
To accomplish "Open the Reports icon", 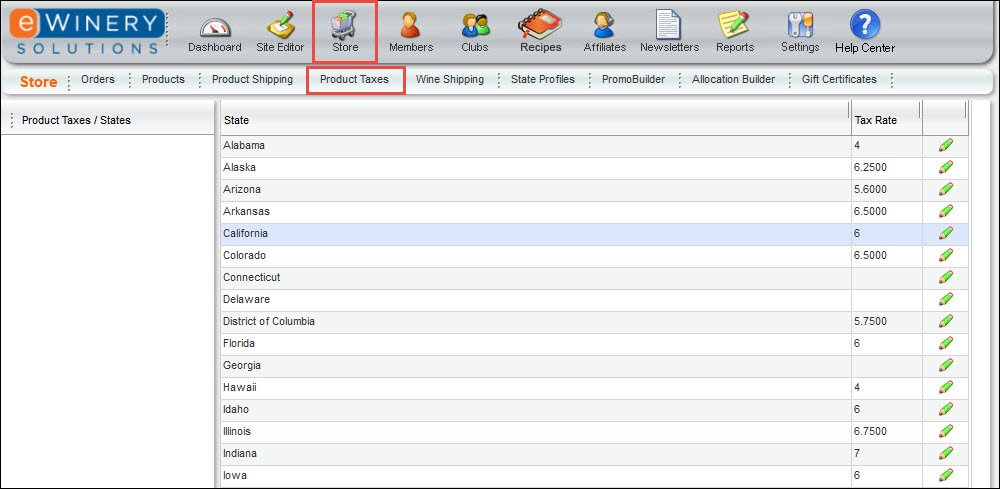I will pyautogui.click(x=735, y=27).
